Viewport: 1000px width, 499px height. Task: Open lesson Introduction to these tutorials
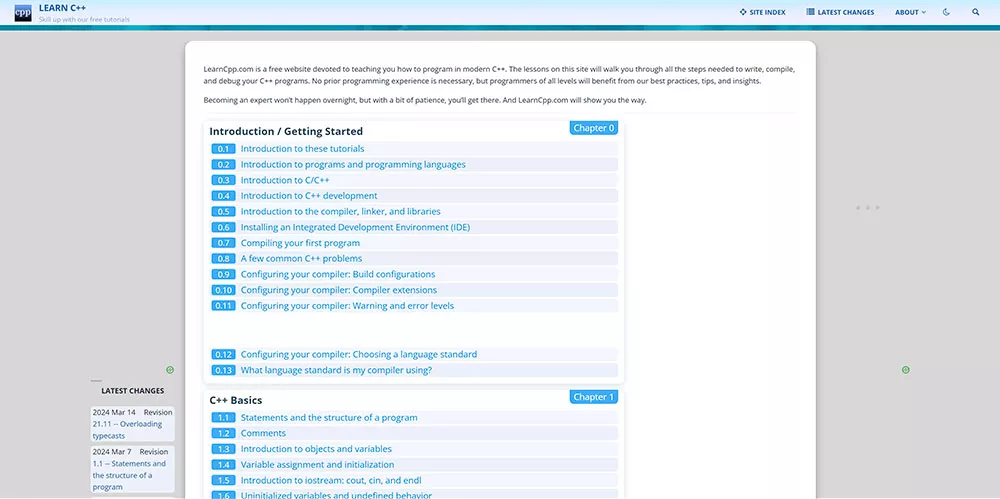point(302,149)
